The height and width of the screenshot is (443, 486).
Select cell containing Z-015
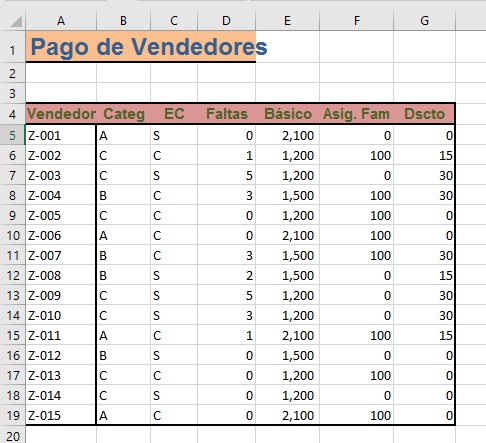click(61, 415)
